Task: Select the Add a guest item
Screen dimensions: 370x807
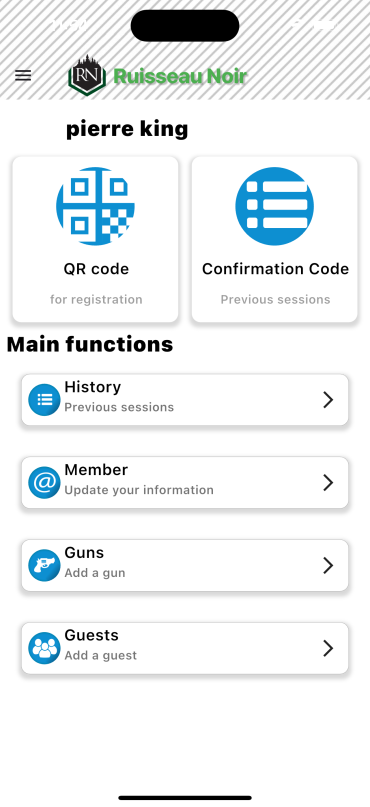Action: tap(185, 648)
